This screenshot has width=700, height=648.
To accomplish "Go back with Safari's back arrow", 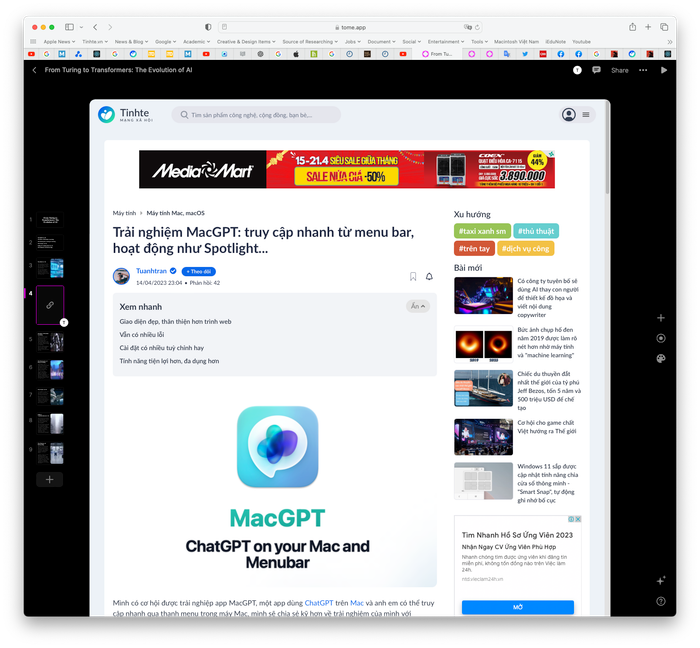I will (95, 27).
